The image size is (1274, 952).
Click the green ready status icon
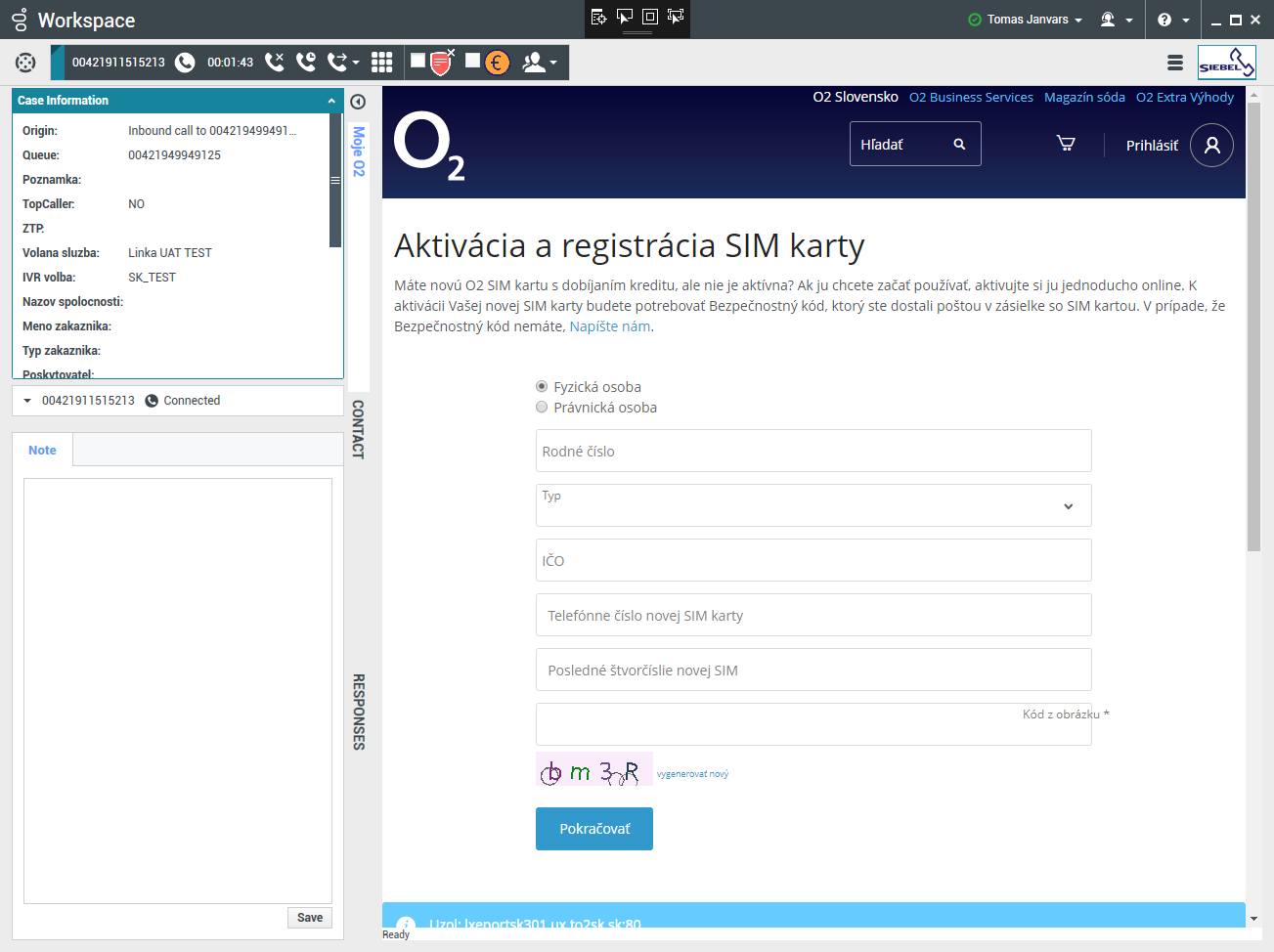[975, 20]
